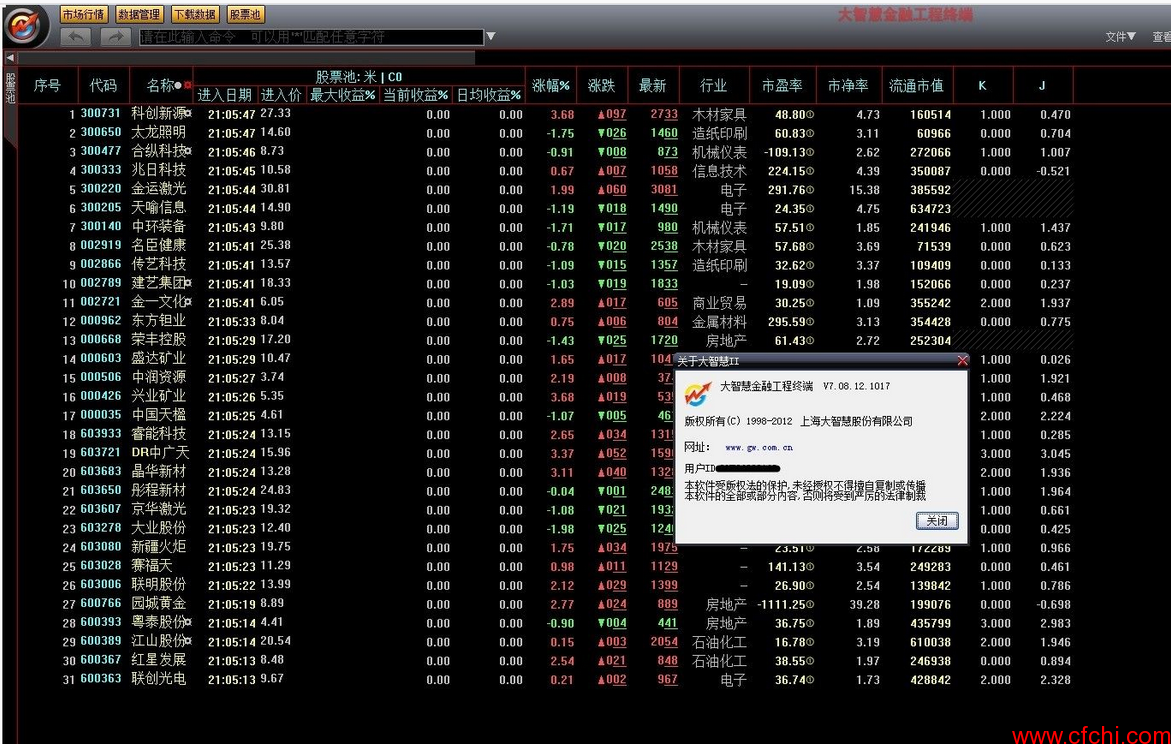Click the horizontal scrollbar under the toolbar

pos(246,58)
